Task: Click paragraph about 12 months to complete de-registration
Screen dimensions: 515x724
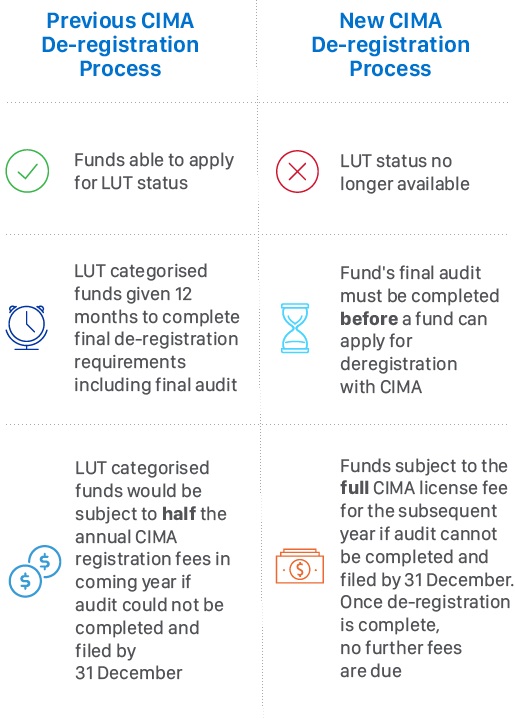Action: [x=157, y=328]
